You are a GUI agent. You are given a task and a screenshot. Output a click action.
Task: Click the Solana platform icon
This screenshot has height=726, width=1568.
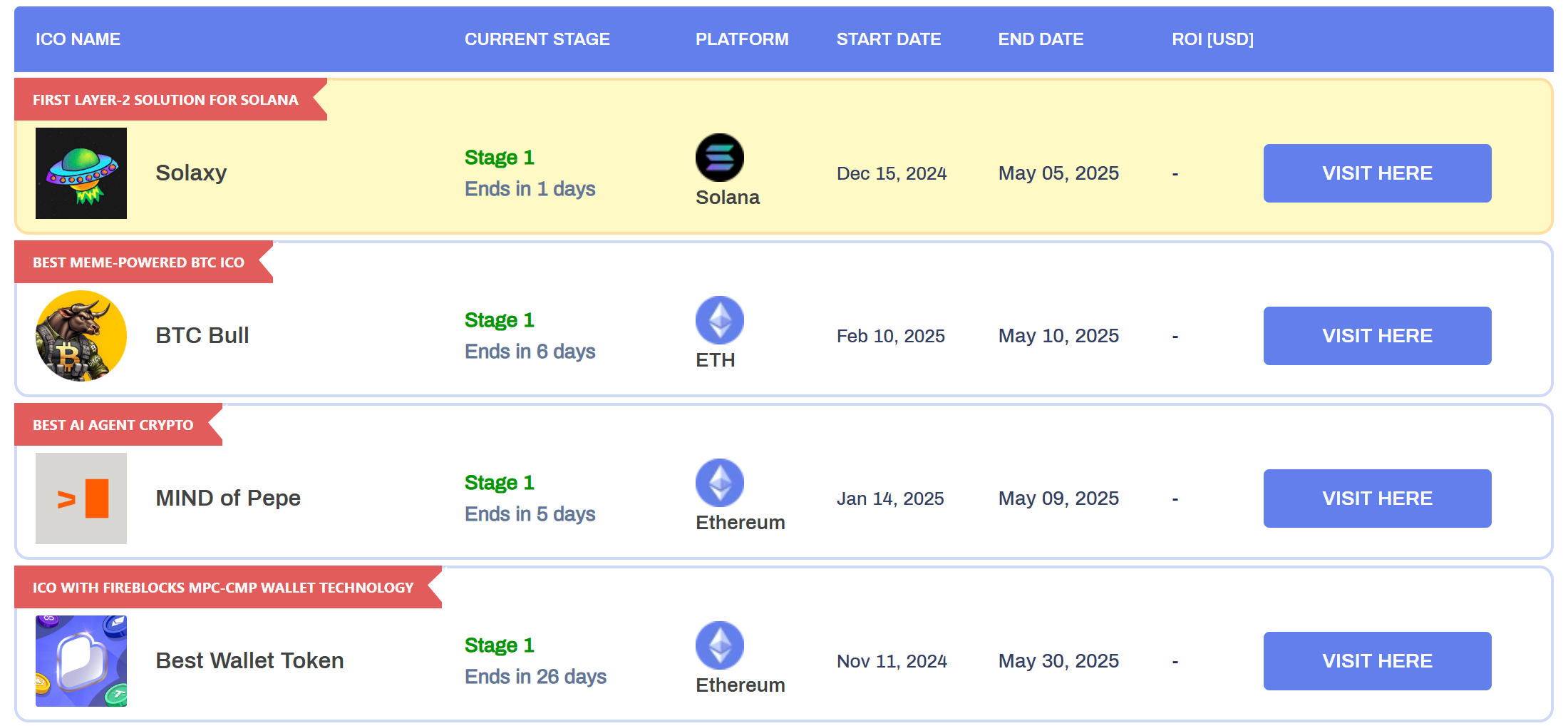(720, 158)
